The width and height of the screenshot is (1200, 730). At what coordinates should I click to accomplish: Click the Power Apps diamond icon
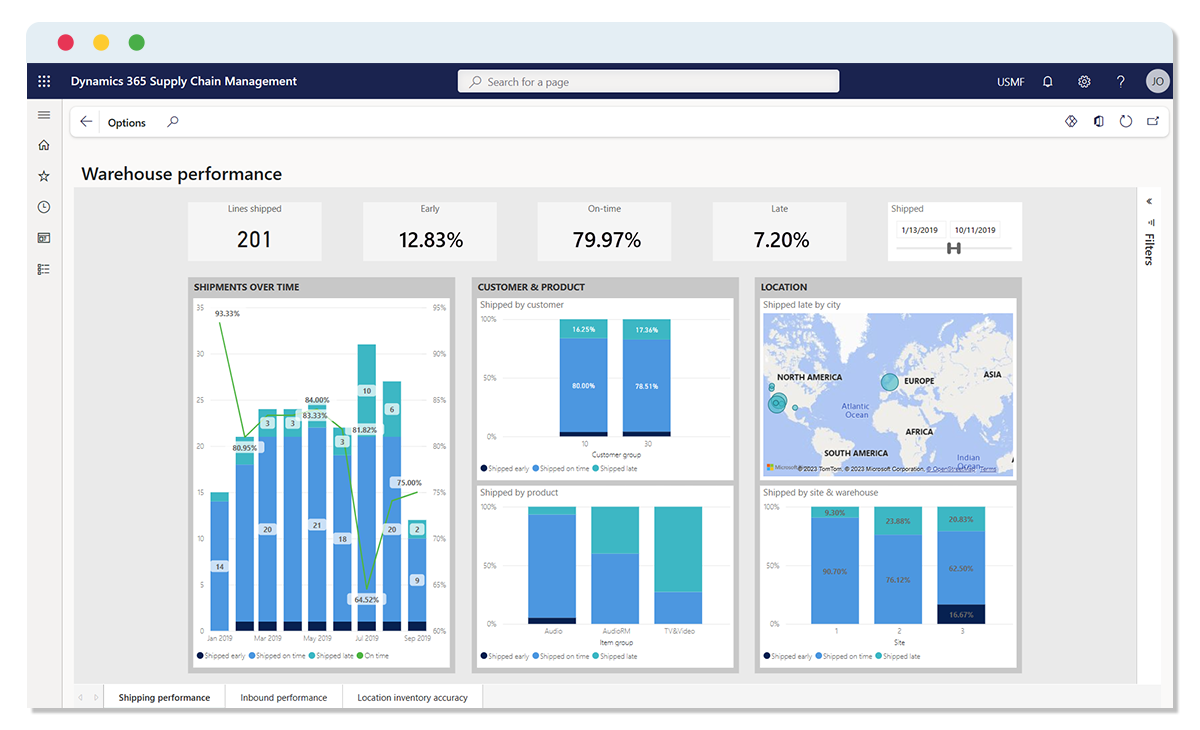pos(1071,122)
